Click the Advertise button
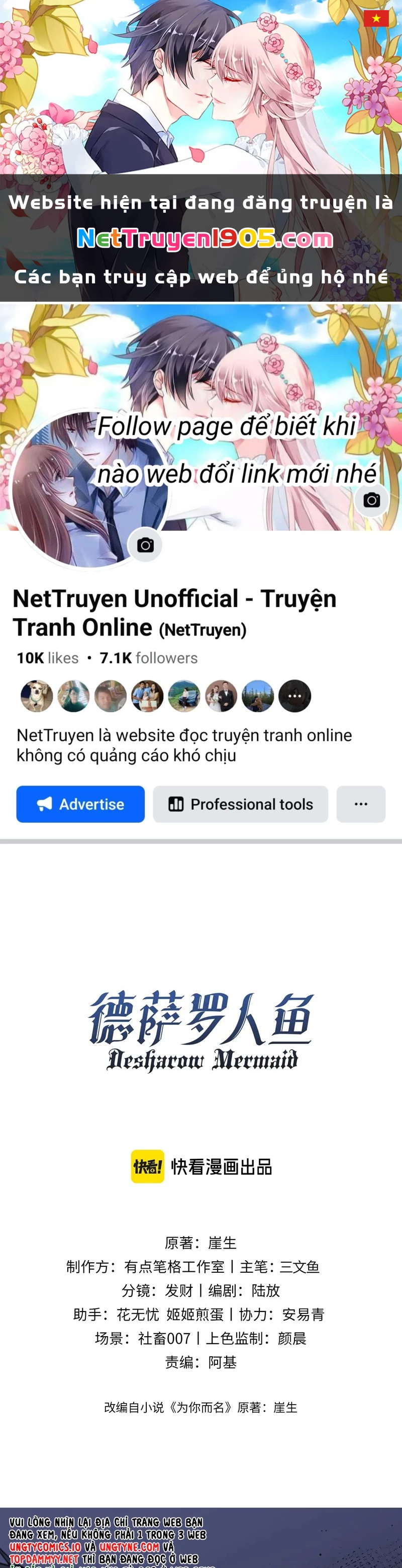Image resolution: width=402 pixels, height=1568 pixels. tap(80, 804)
